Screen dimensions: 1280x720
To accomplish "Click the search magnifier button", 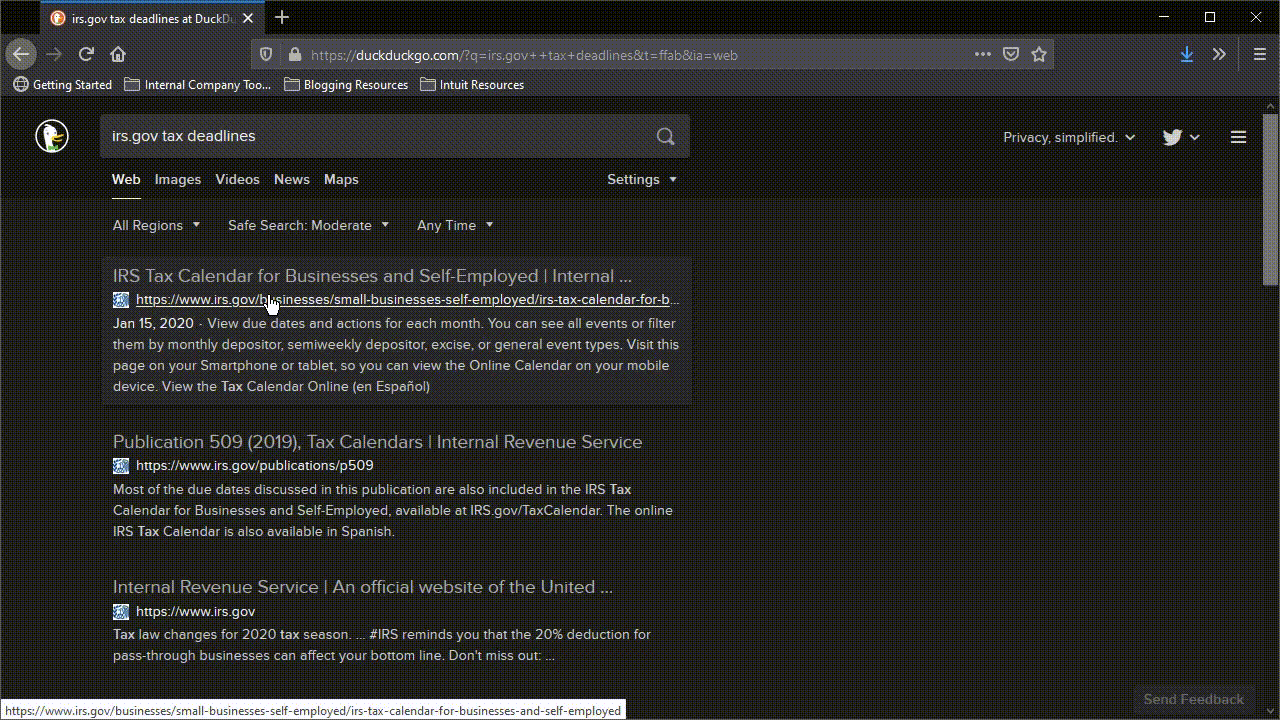I will tap(665, 136).
